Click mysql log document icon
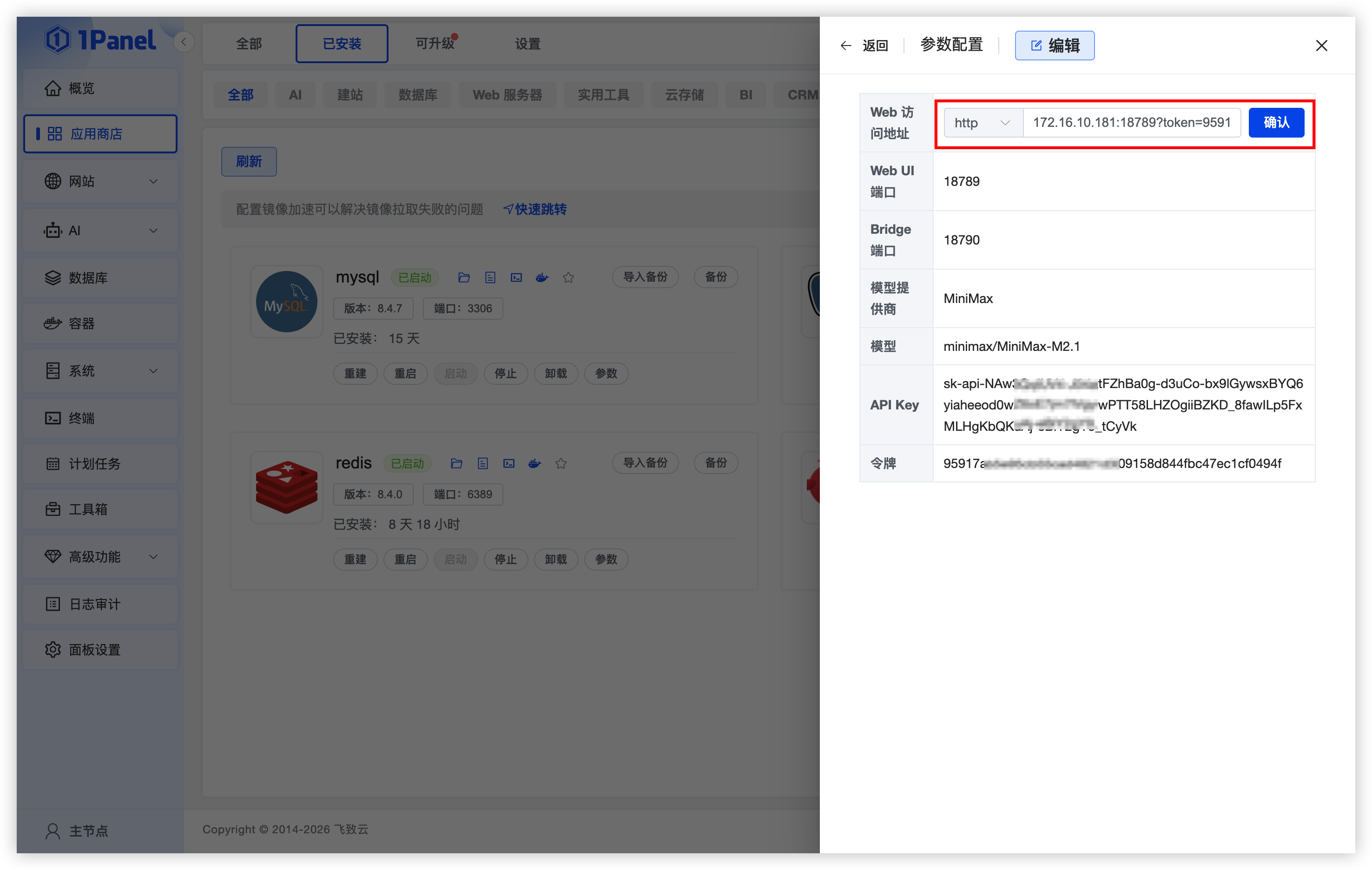Viewport: 1372px width, 870px height. coord(490,277)
